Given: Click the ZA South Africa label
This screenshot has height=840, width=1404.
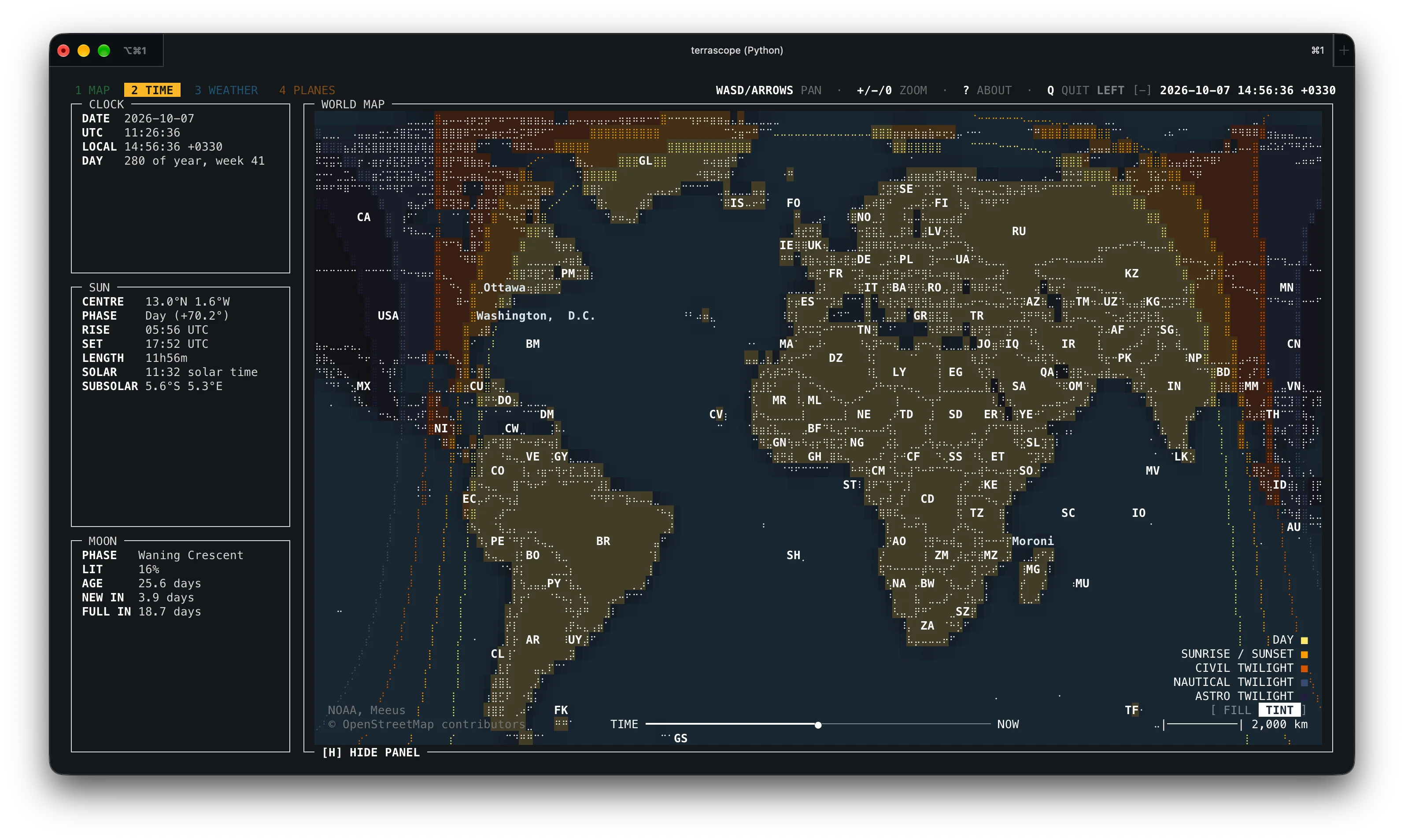Looking at the screenshot, I should 927,626.
